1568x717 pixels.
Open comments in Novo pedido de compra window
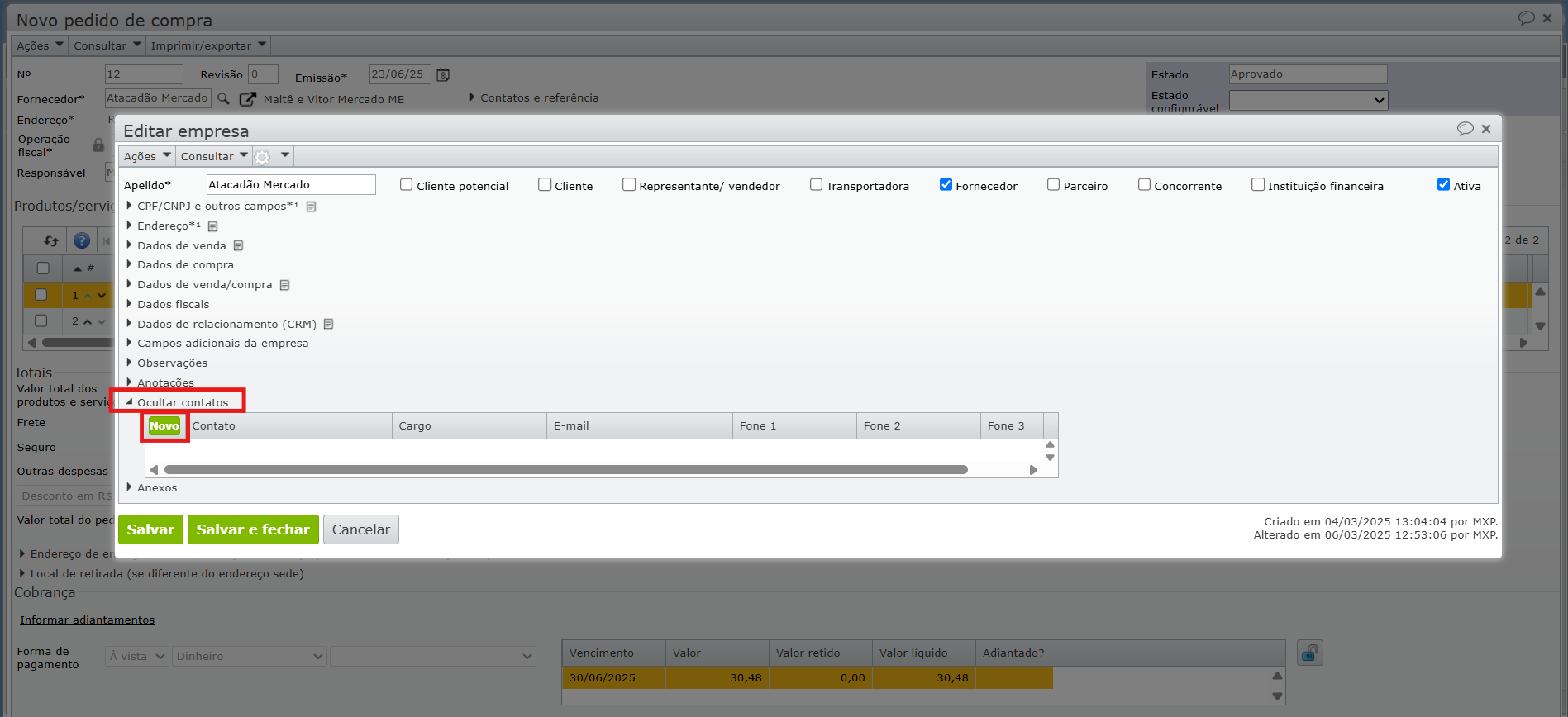[x=1526, y=18]
